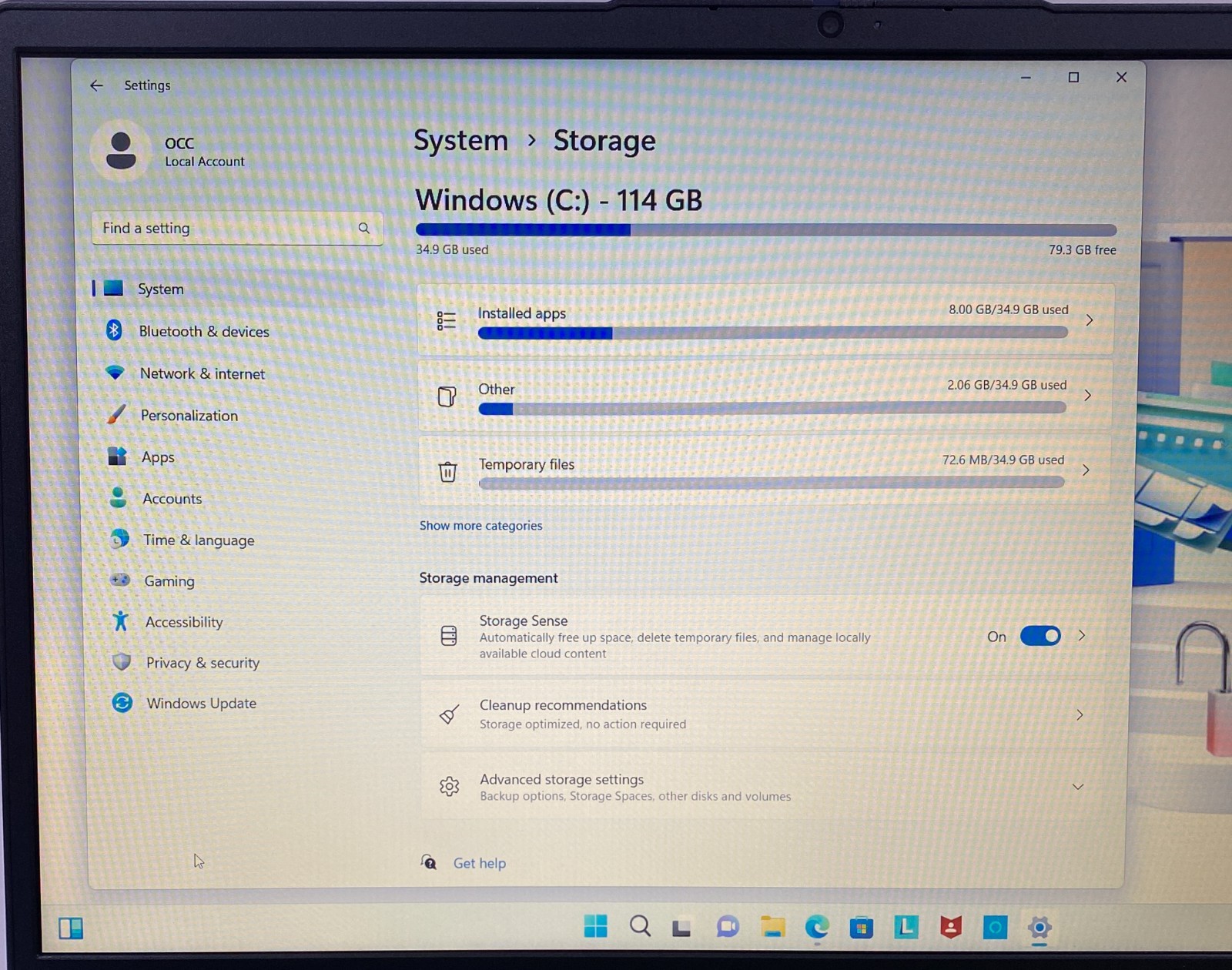
Task: Click the Installed apps list icon
Action: (x=447, y=320)
